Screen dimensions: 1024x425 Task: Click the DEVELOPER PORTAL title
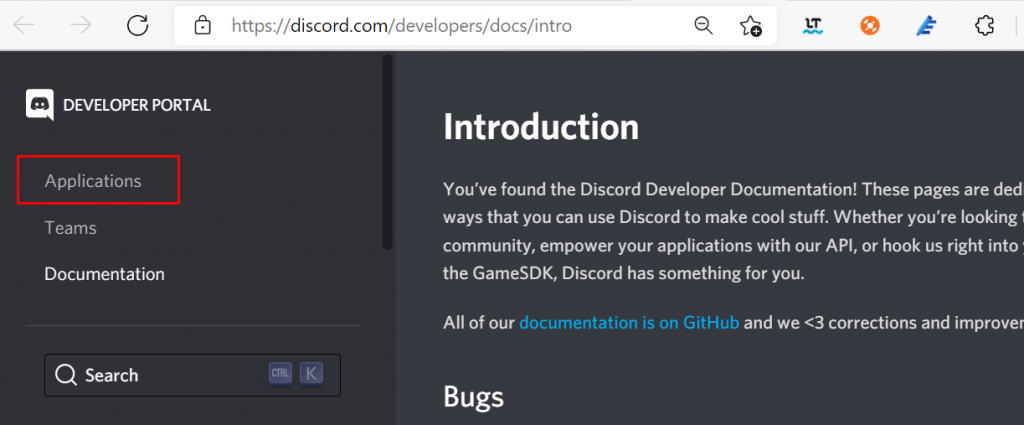[137, 105]
